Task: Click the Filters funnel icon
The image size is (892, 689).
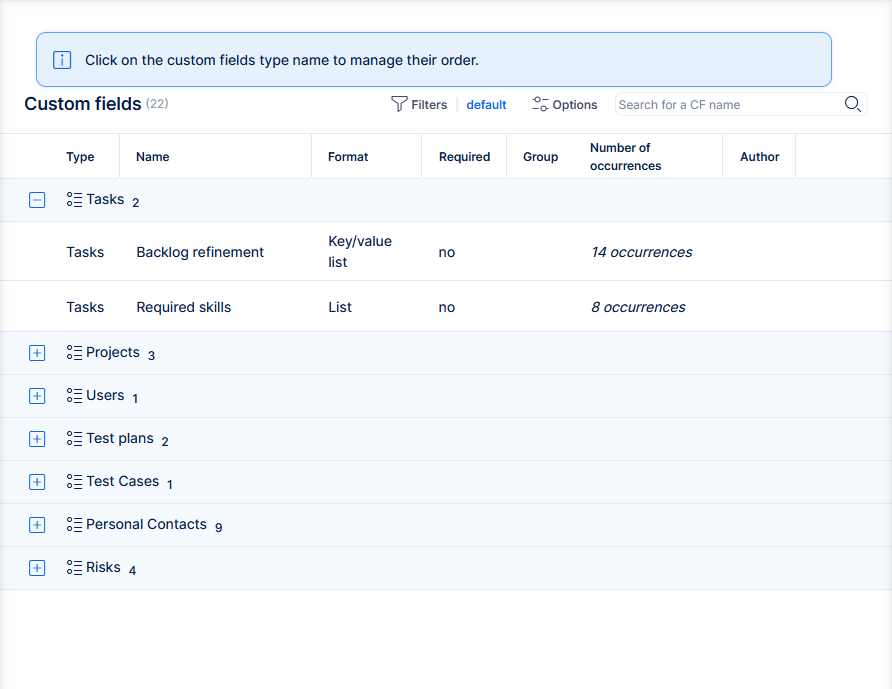Action: [399, 104]
